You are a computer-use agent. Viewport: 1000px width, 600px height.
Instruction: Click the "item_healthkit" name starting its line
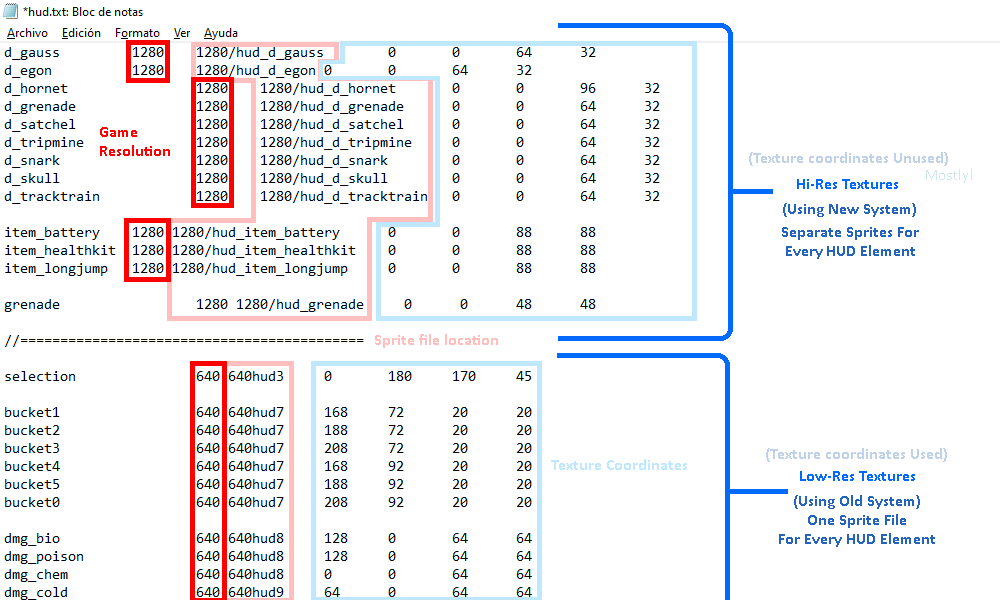tap(60, 251)
